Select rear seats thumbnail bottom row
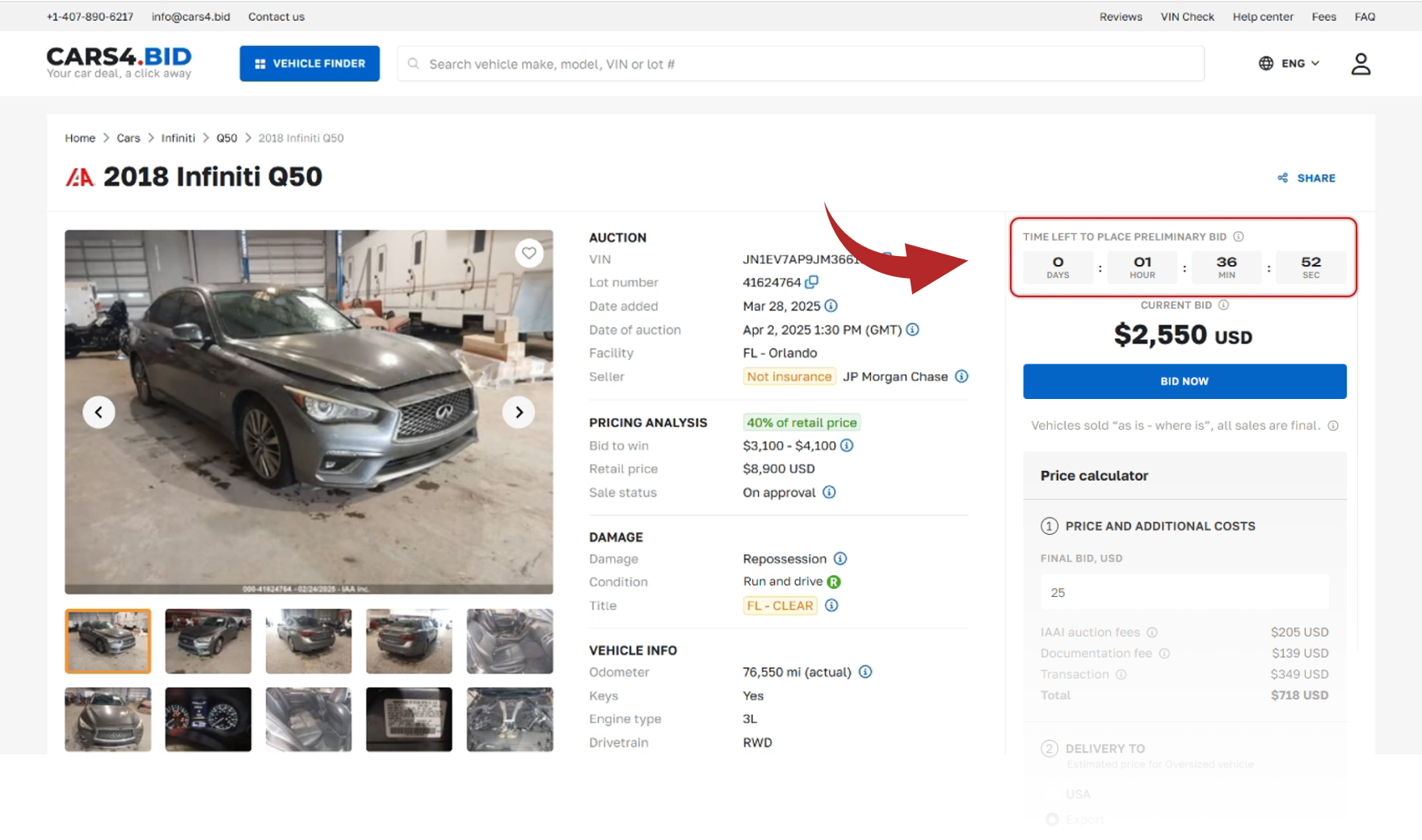Viewport: 1422px width, 840px height. point(309,720)
